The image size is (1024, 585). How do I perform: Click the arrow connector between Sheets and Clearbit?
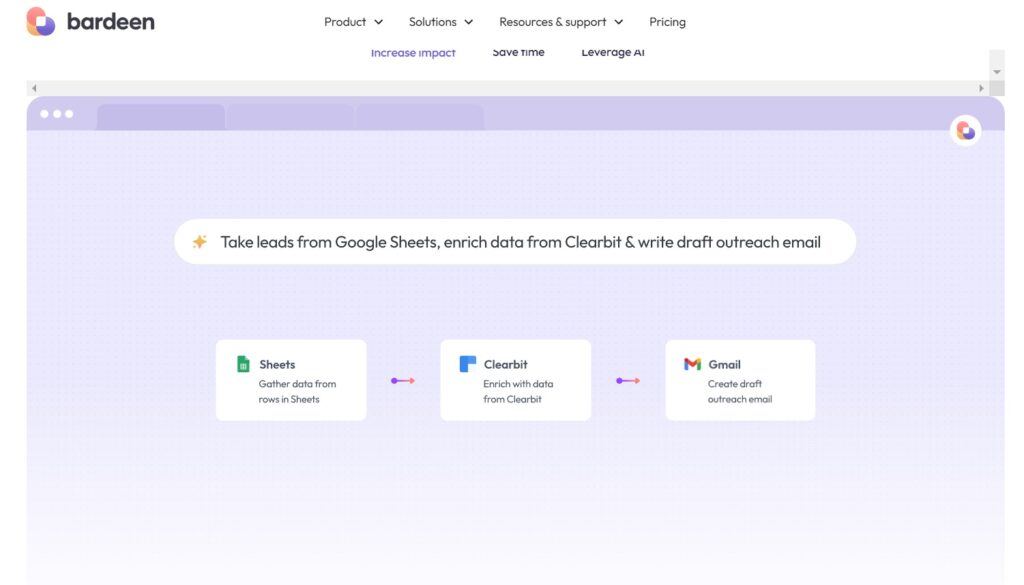point(403,381)
